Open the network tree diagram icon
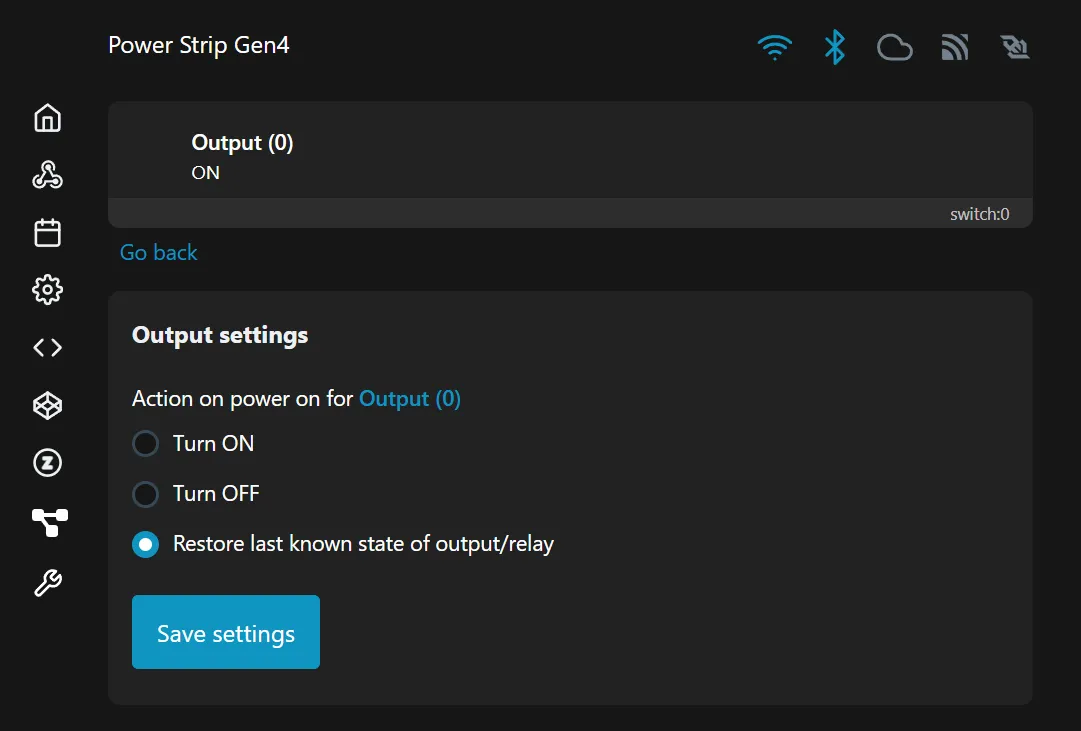This screenshot has height=731, width=1081. point(50,522)
